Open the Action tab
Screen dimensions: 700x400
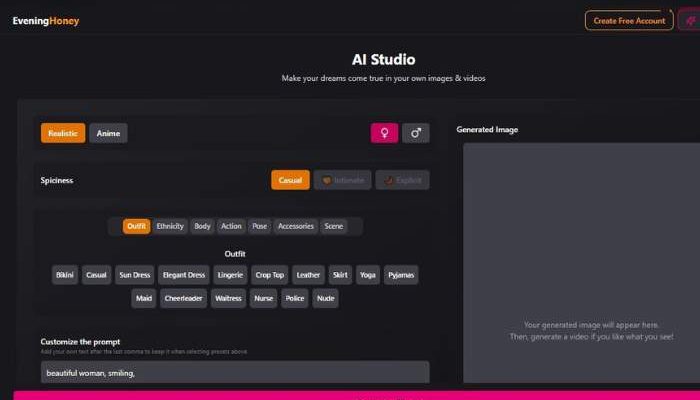231,226
